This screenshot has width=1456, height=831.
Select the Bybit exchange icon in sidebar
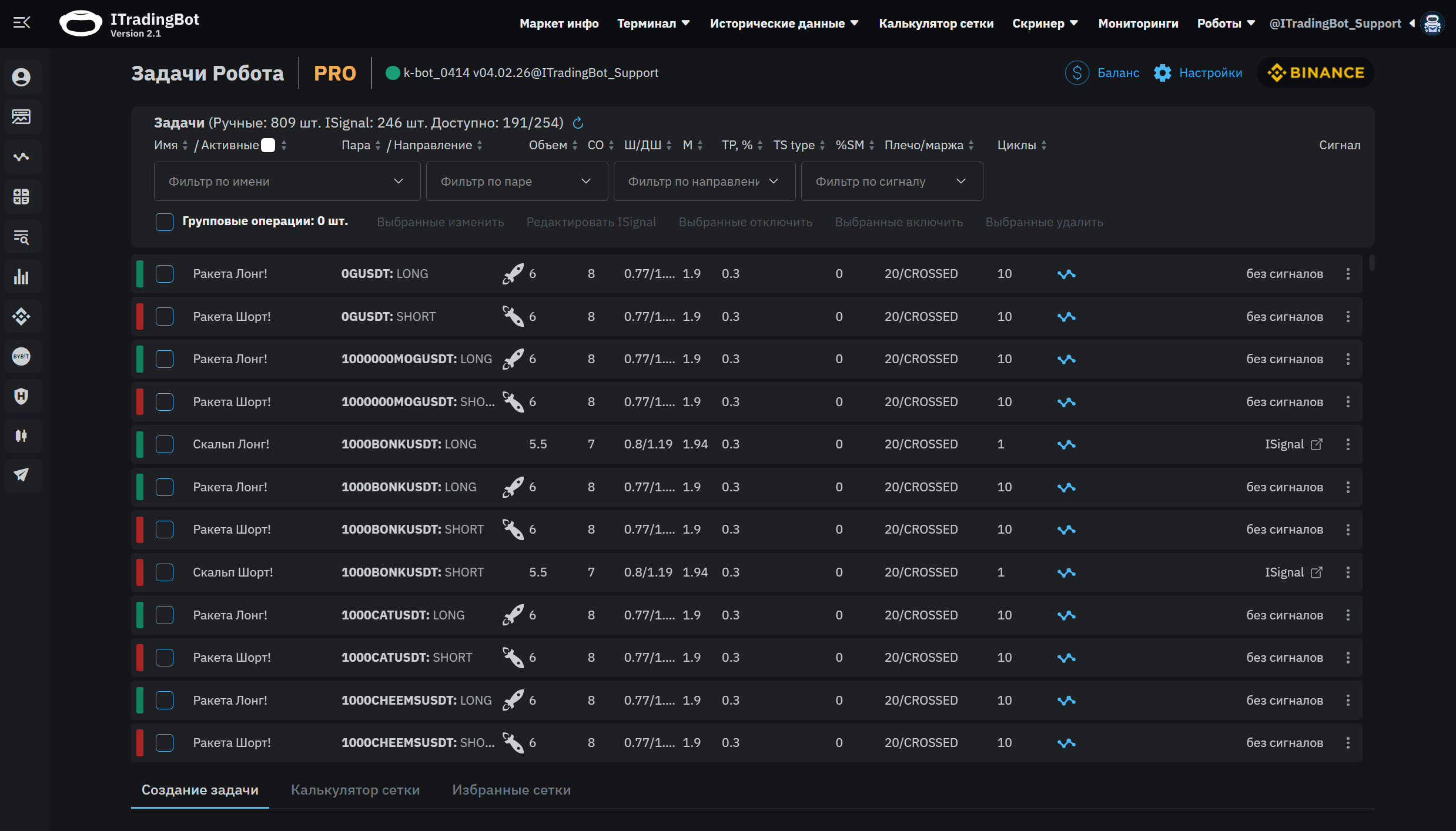tap(22, 356)
